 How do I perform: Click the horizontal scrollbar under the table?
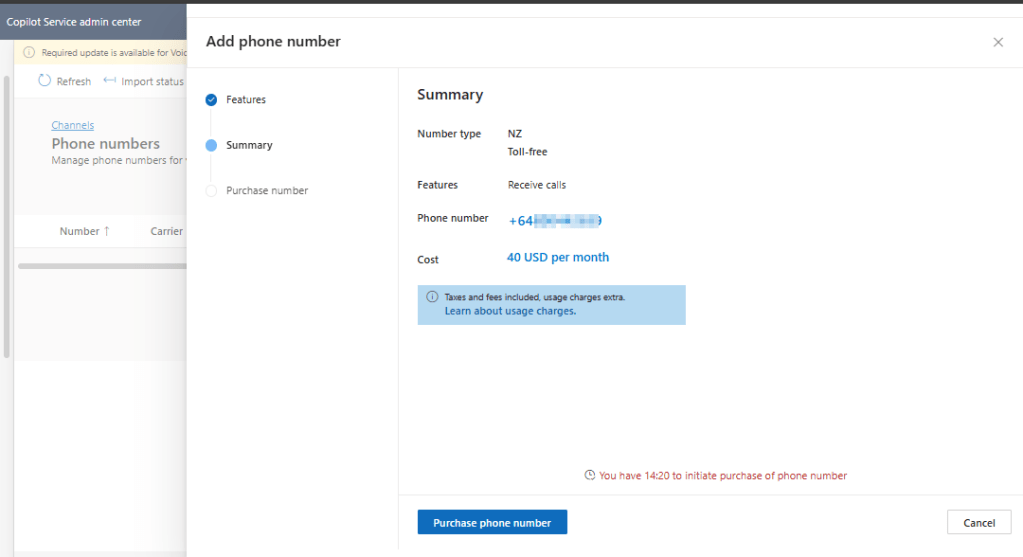[x=100, y=266]
